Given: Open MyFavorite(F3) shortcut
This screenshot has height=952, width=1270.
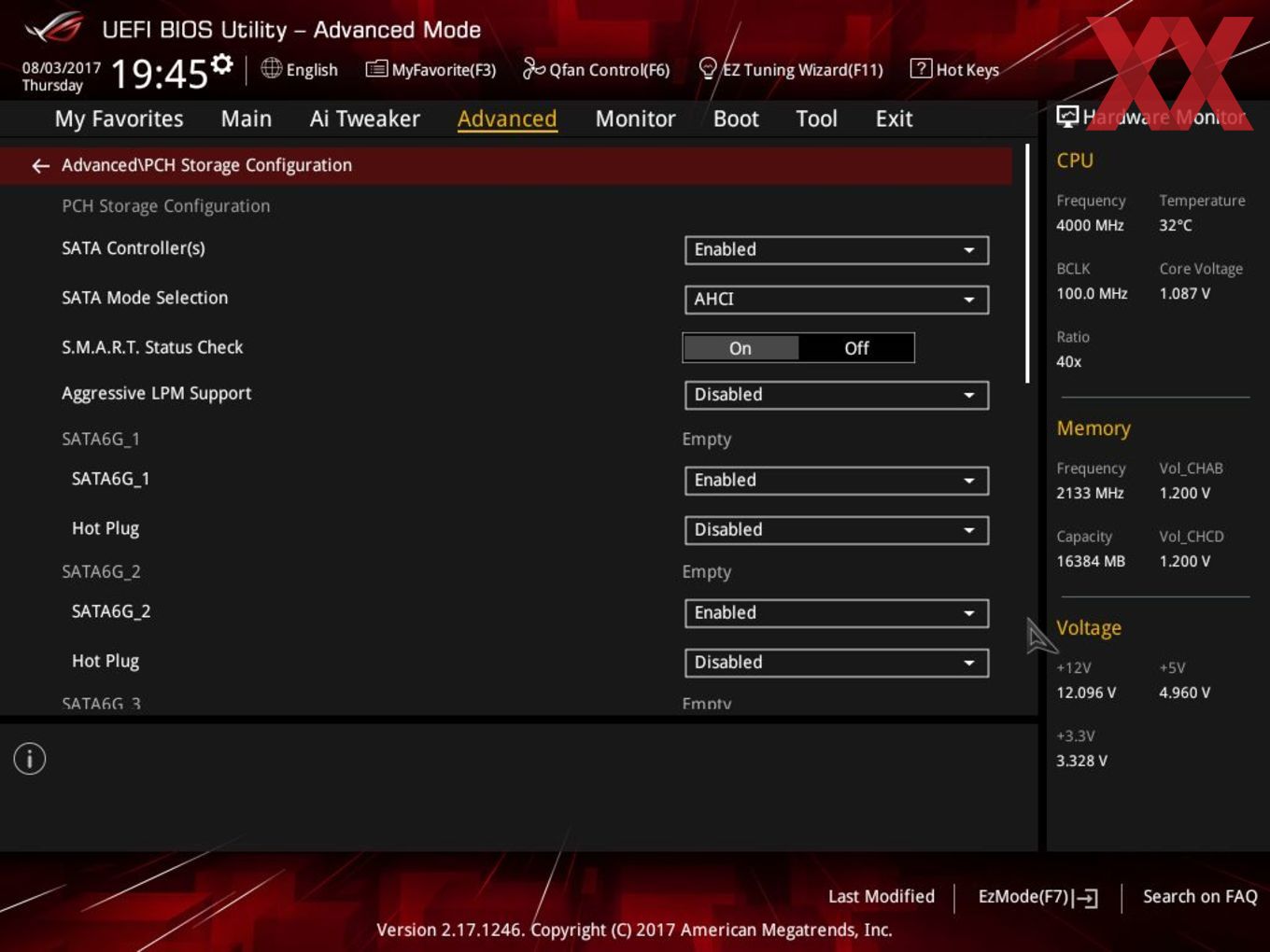Looking at the screenshot, I should pyautogui.click(x=430, y=69).
